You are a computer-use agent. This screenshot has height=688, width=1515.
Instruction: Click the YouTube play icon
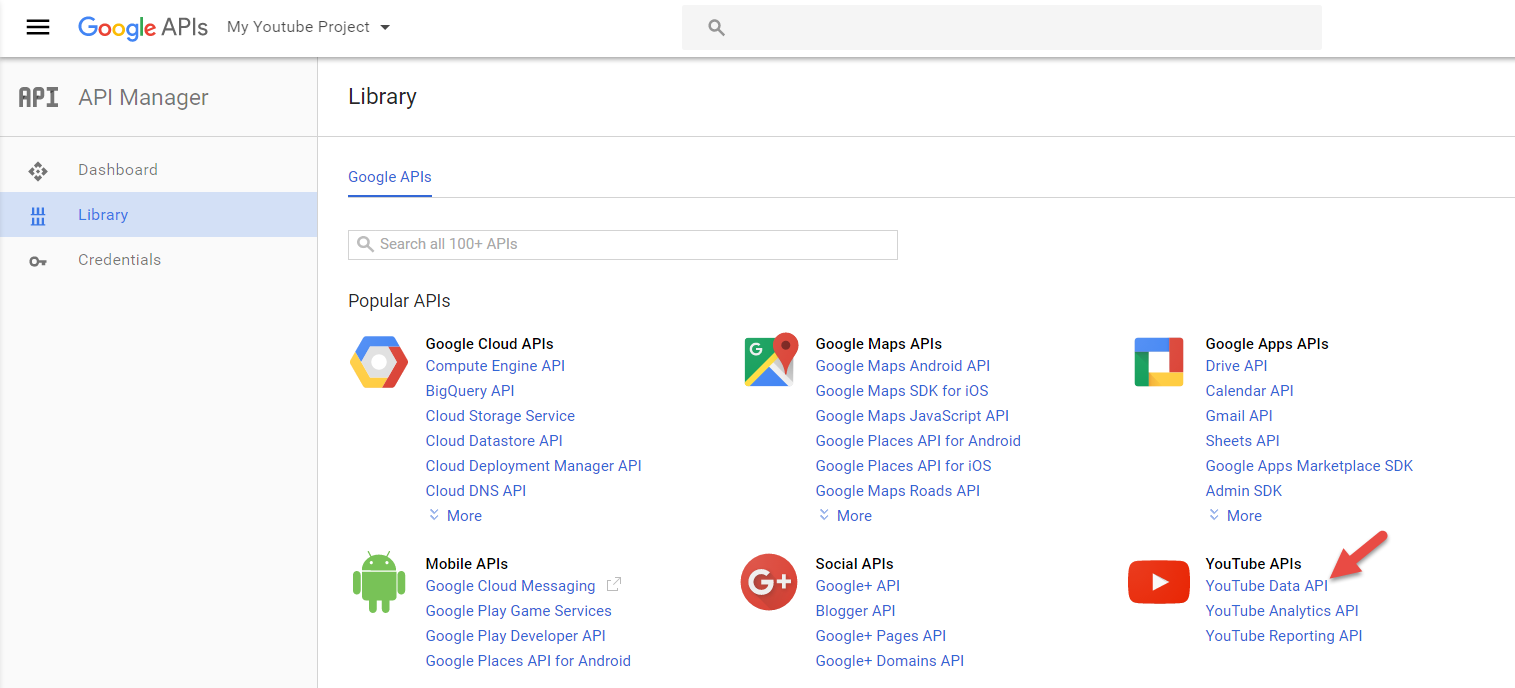(x=1159, y=582)
